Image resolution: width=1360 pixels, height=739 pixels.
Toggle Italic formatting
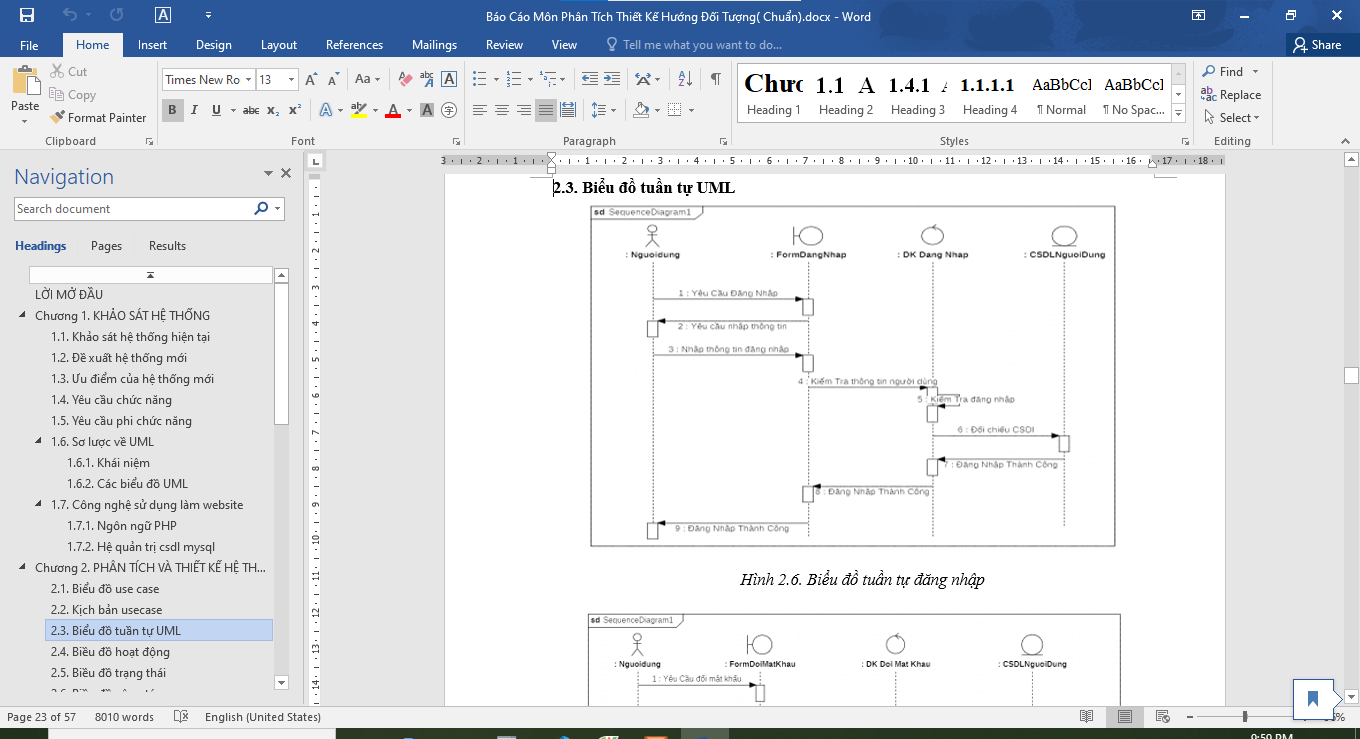point(194,110)
